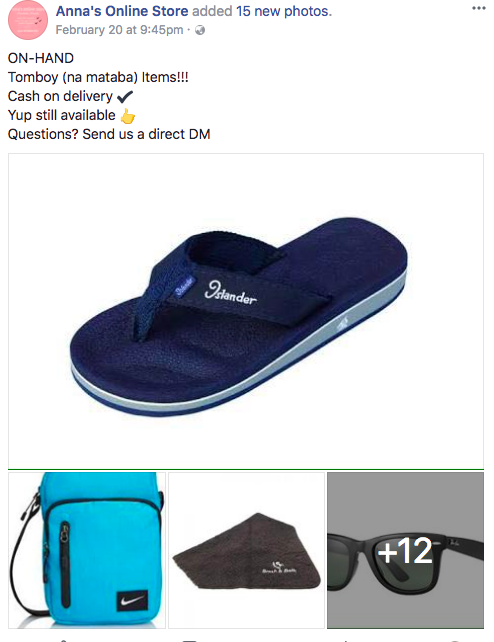Click the Questions? Send us a direct DM line
The height and width of the screenshot is (642, 494).
click(109, 134)
